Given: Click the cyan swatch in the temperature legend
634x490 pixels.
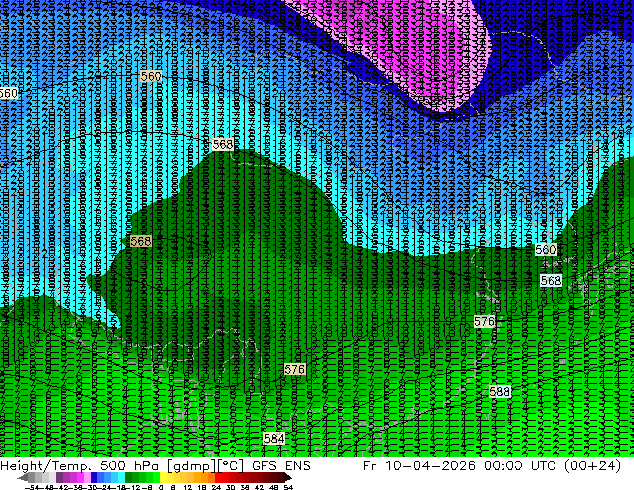Looking at the screenshot, I should (x=121, y=477).
